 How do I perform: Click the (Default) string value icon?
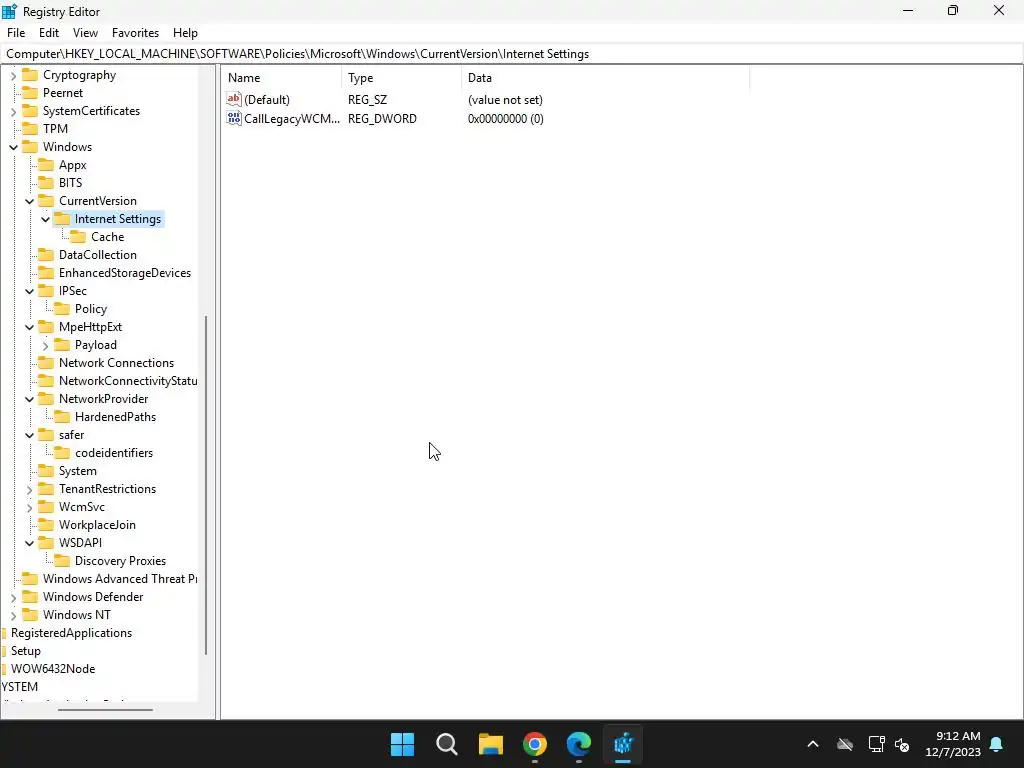tap(234, 99)
